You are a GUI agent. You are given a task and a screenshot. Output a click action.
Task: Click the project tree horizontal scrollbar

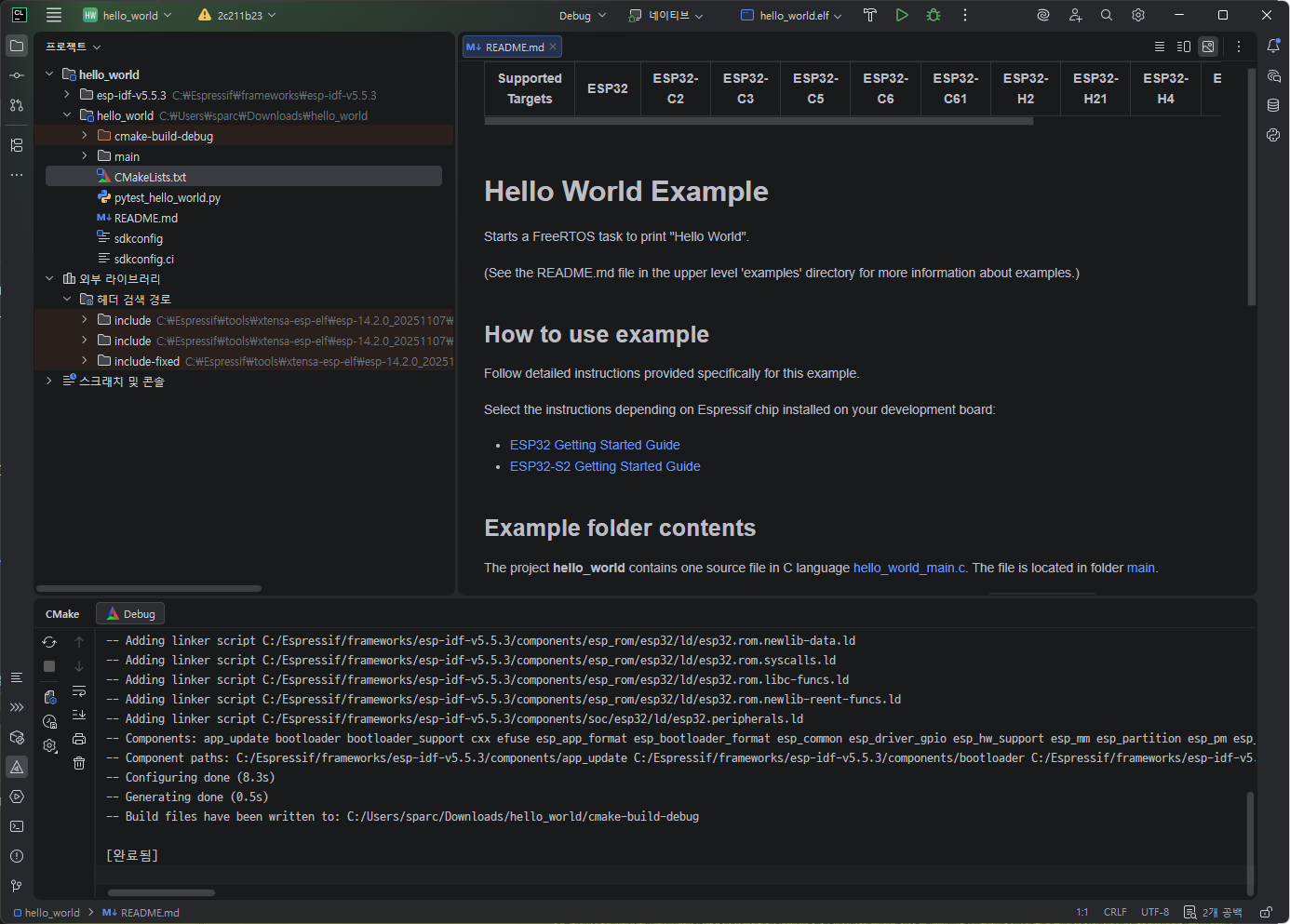click(149, 588)
